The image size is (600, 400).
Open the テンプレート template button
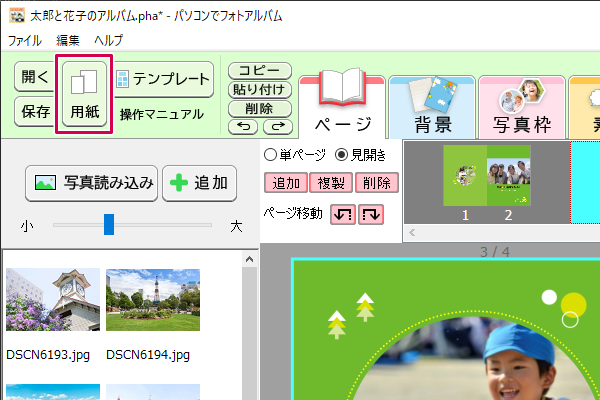164,79
